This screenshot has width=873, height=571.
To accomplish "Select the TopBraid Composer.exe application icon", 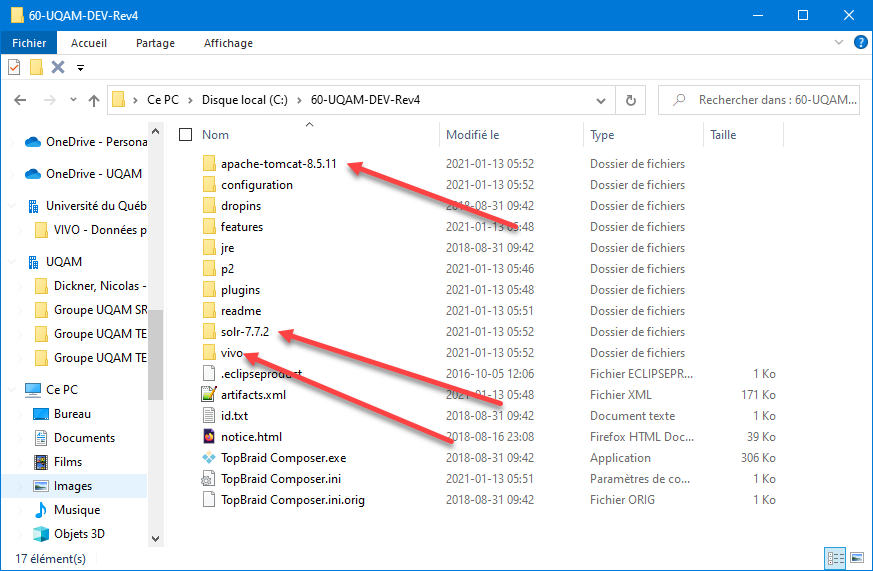I will (209, 458).
